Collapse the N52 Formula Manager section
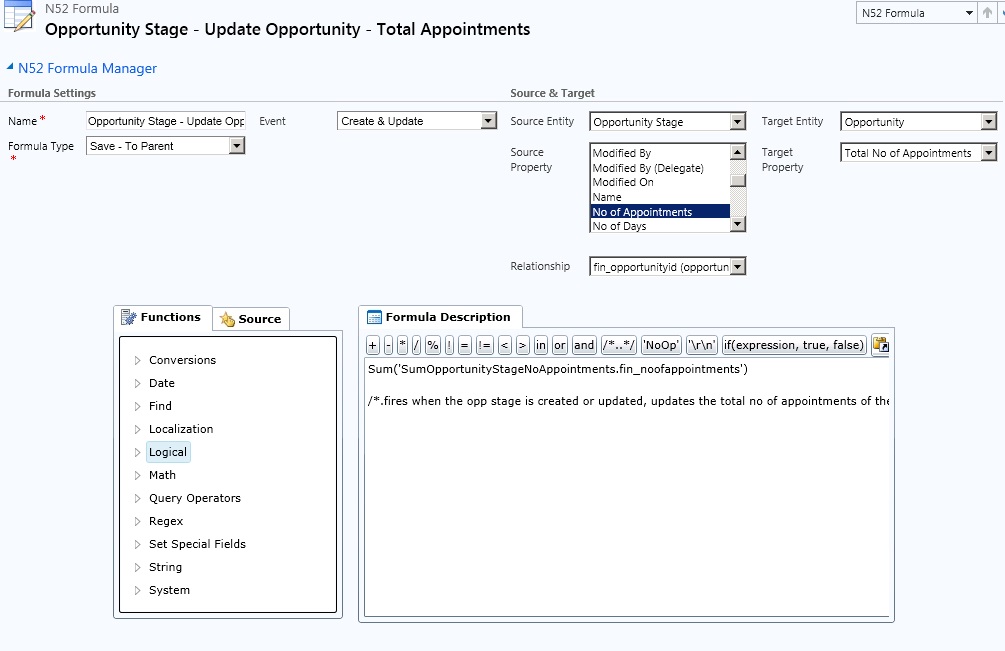The image size is (1005, 651). pos(10,68)
